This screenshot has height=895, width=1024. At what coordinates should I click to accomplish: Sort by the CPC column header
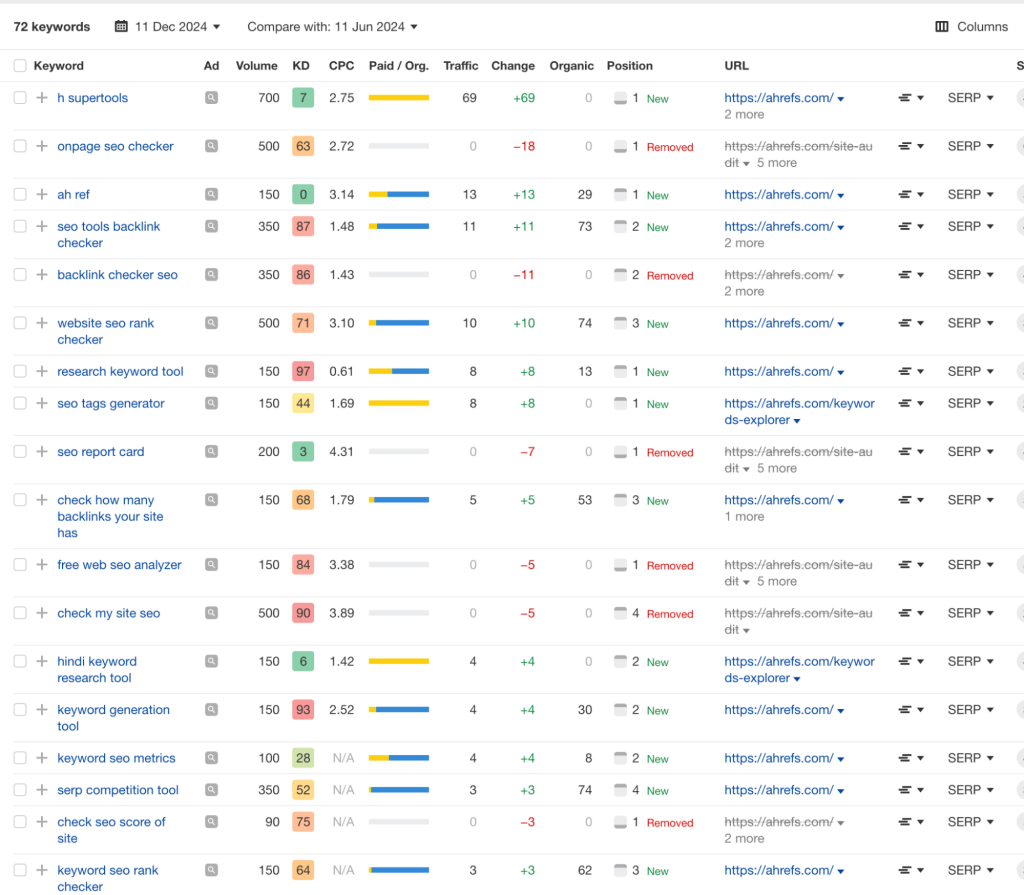[342, 65]
